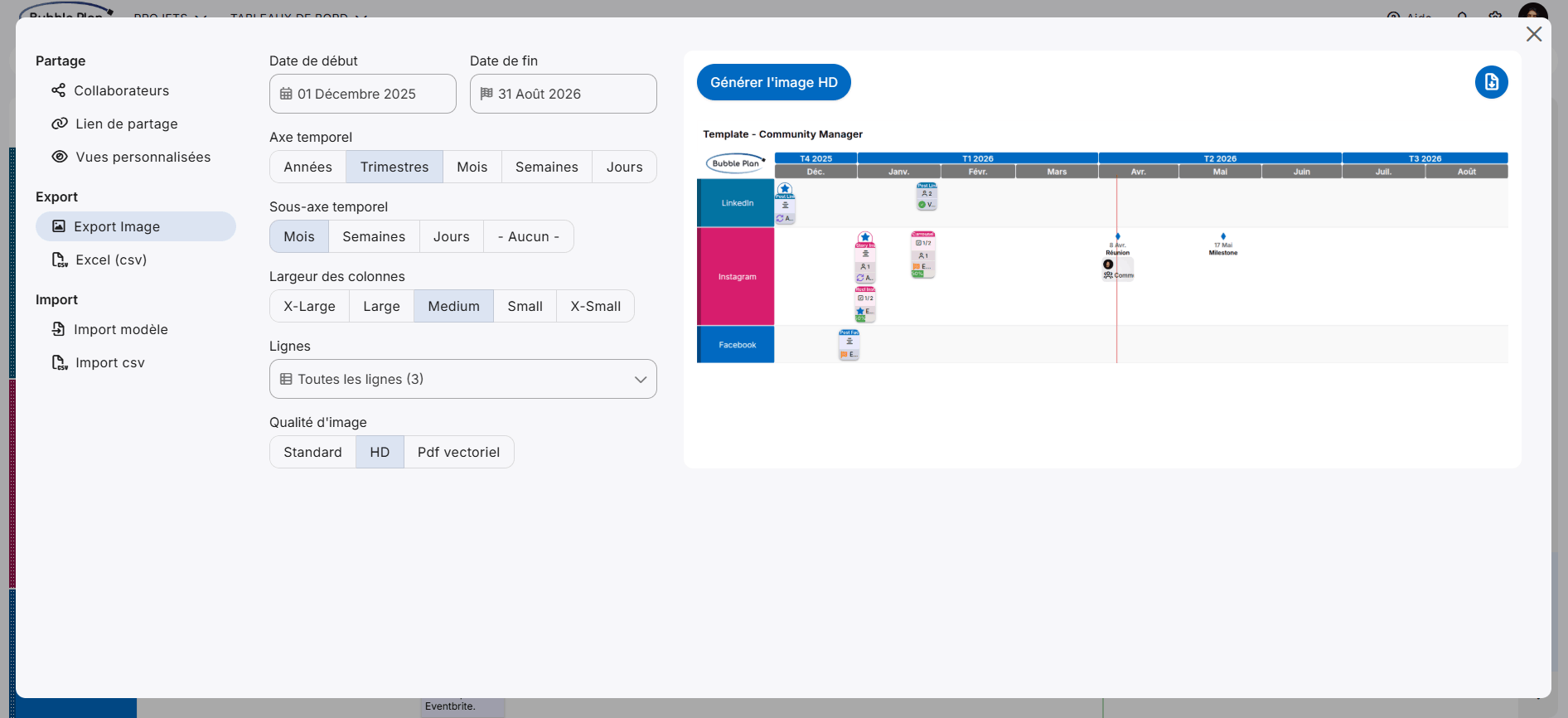
Task: Open the start date picker
Action: 362,94
